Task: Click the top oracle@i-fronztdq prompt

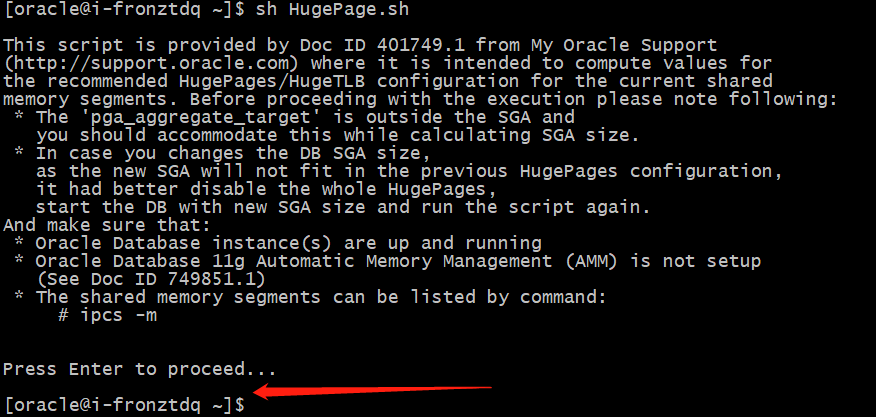Action: [x=122, y=10]
